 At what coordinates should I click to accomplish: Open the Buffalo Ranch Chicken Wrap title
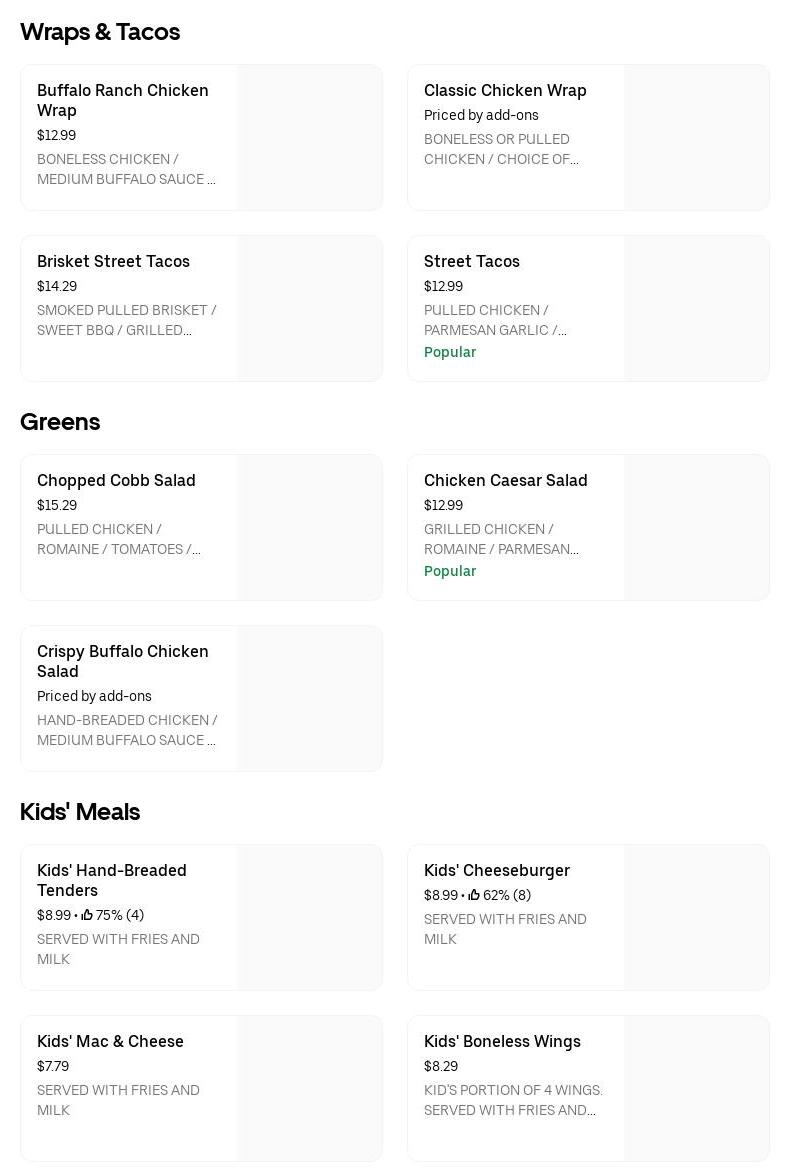123,100
